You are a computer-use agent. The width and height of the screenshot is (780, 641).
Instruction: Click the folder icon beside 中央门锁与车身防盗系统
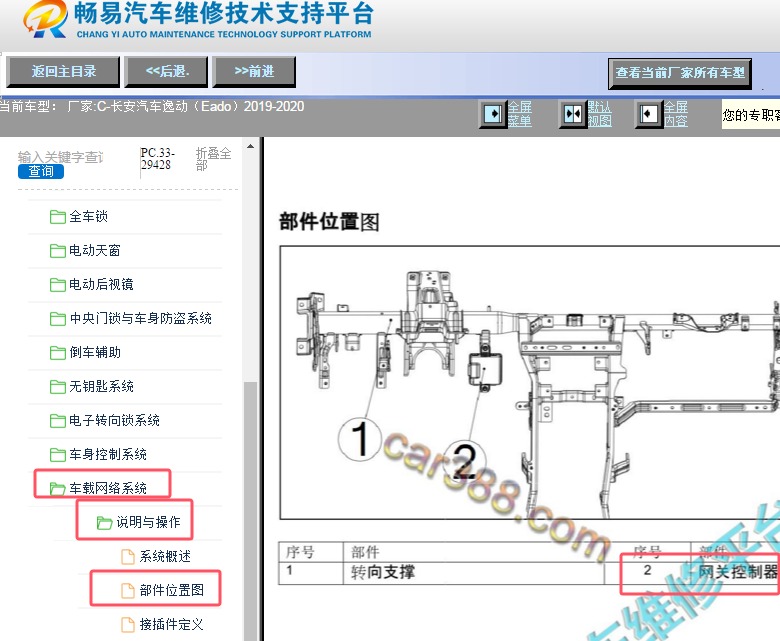point(58,319)
